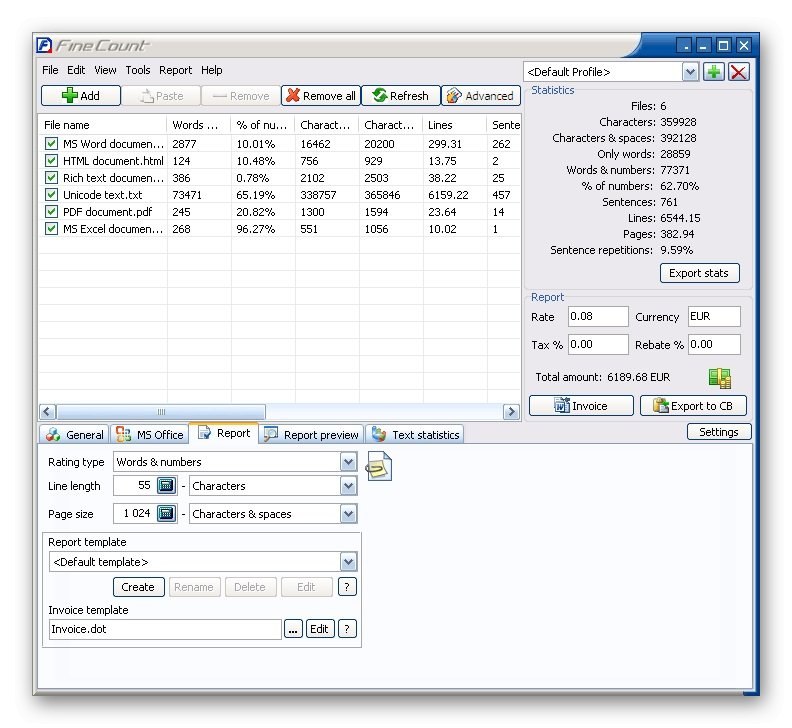This screenshot has width=792, height=728.
Task: Click the Invoice.dot template field
Action: [165, 629]
